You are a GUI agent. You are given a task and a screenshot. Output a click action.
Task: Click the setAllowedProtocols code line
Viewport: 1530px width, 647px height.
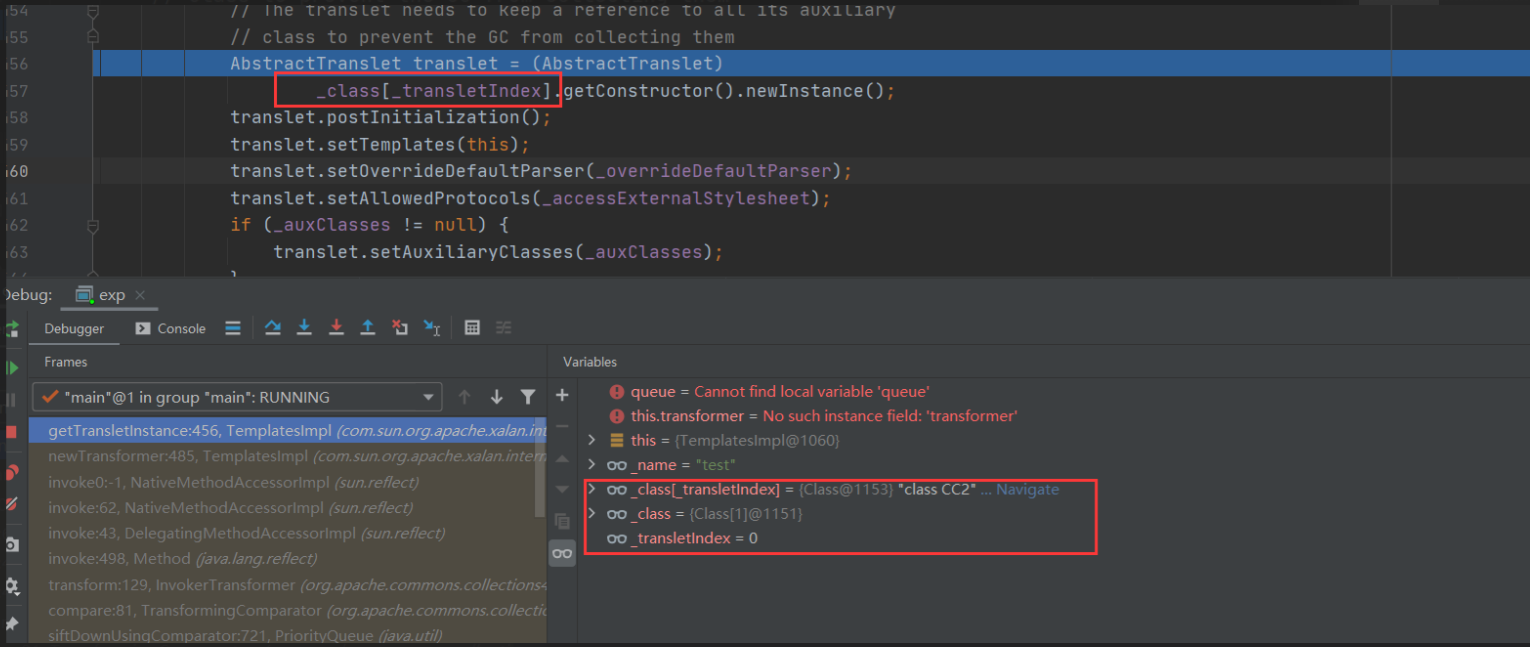pos(530,198)
